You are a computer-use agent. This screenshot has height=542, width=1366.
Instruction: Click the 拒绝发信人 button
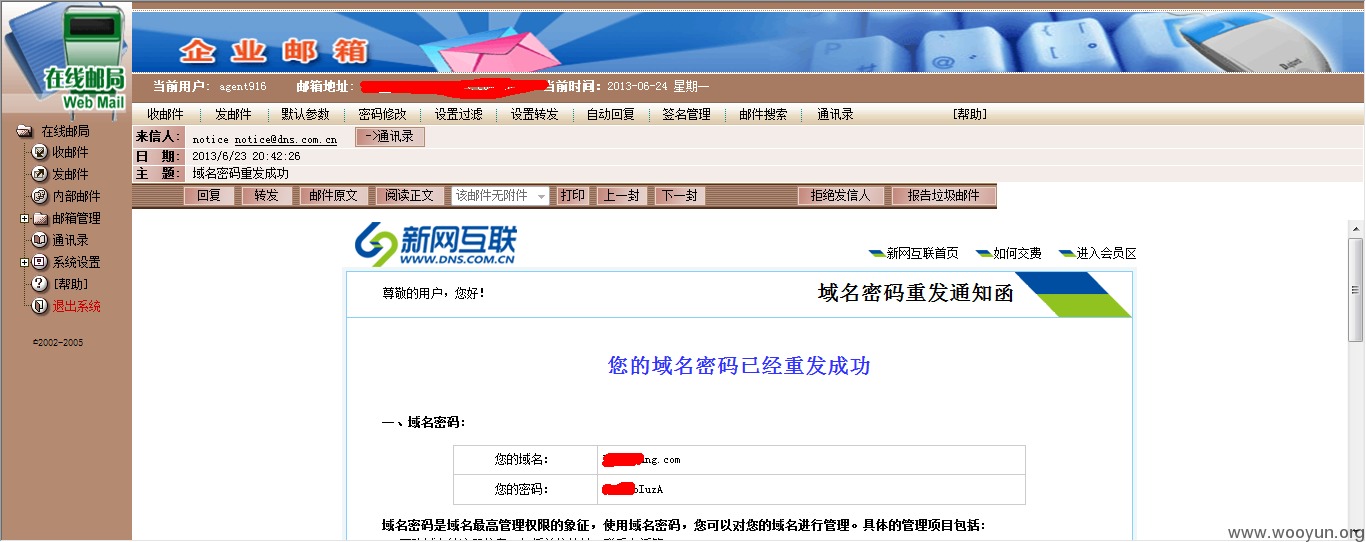tap(841, 196)
